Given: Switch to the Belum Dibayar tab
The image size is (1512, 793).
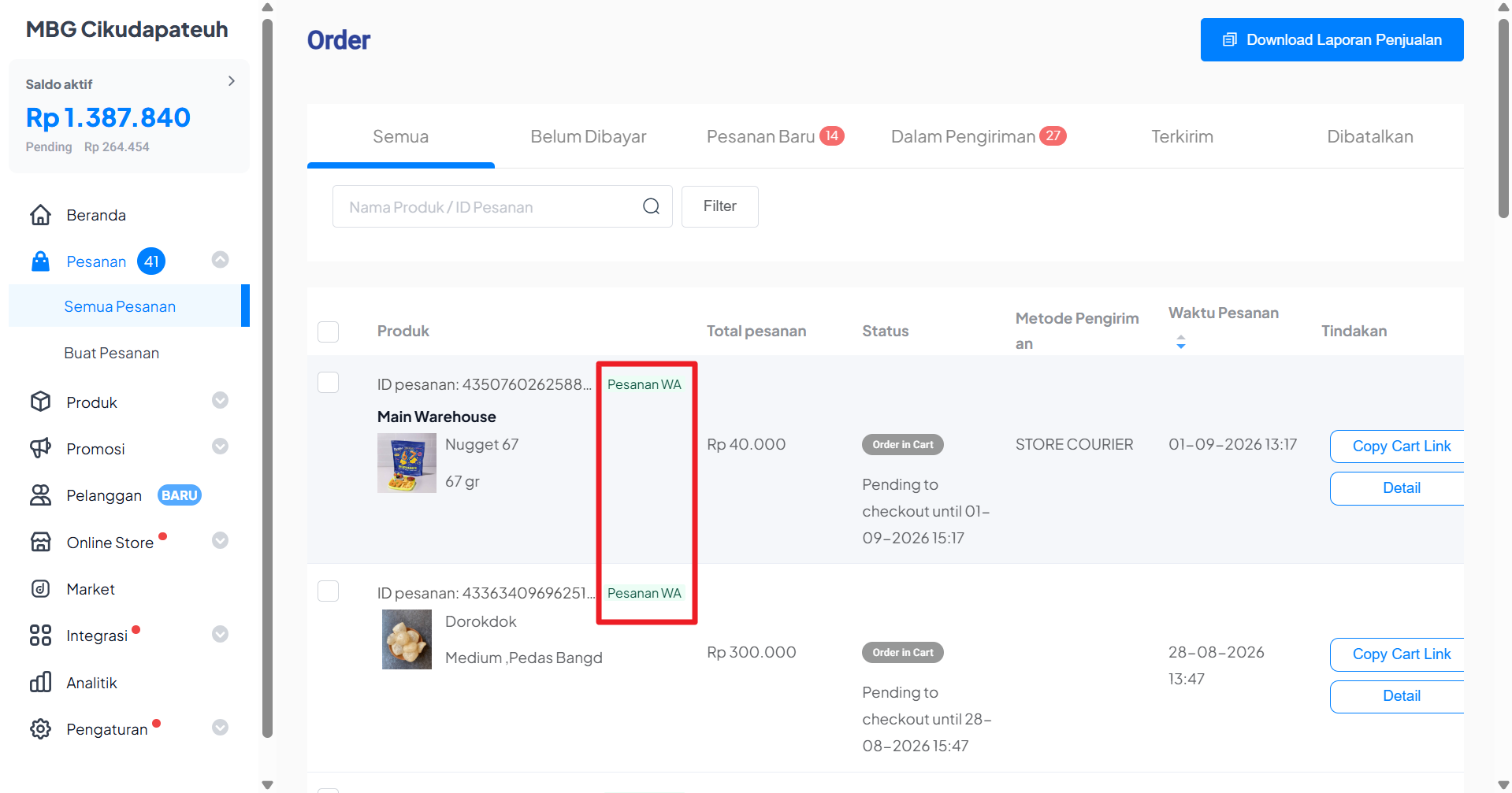Looking at the screenshot, I should (x=588, y=136).
